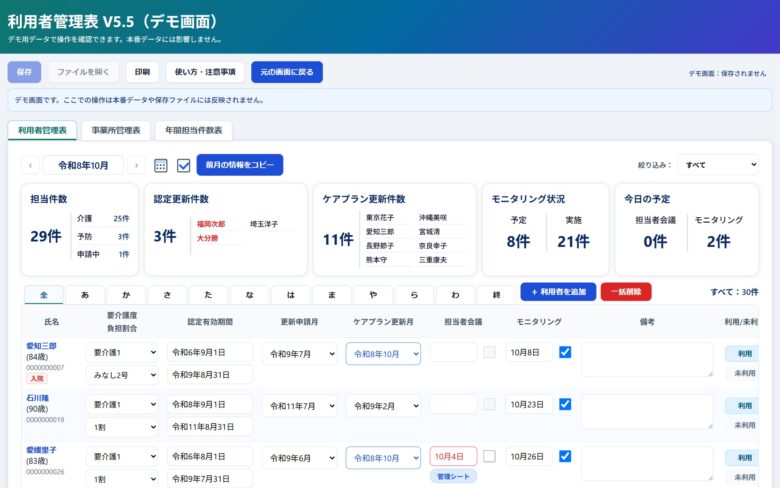This screenshot has height=488, width=780.
Task: Switch to 年間担当件数表 tab
Action: [194, 130]
